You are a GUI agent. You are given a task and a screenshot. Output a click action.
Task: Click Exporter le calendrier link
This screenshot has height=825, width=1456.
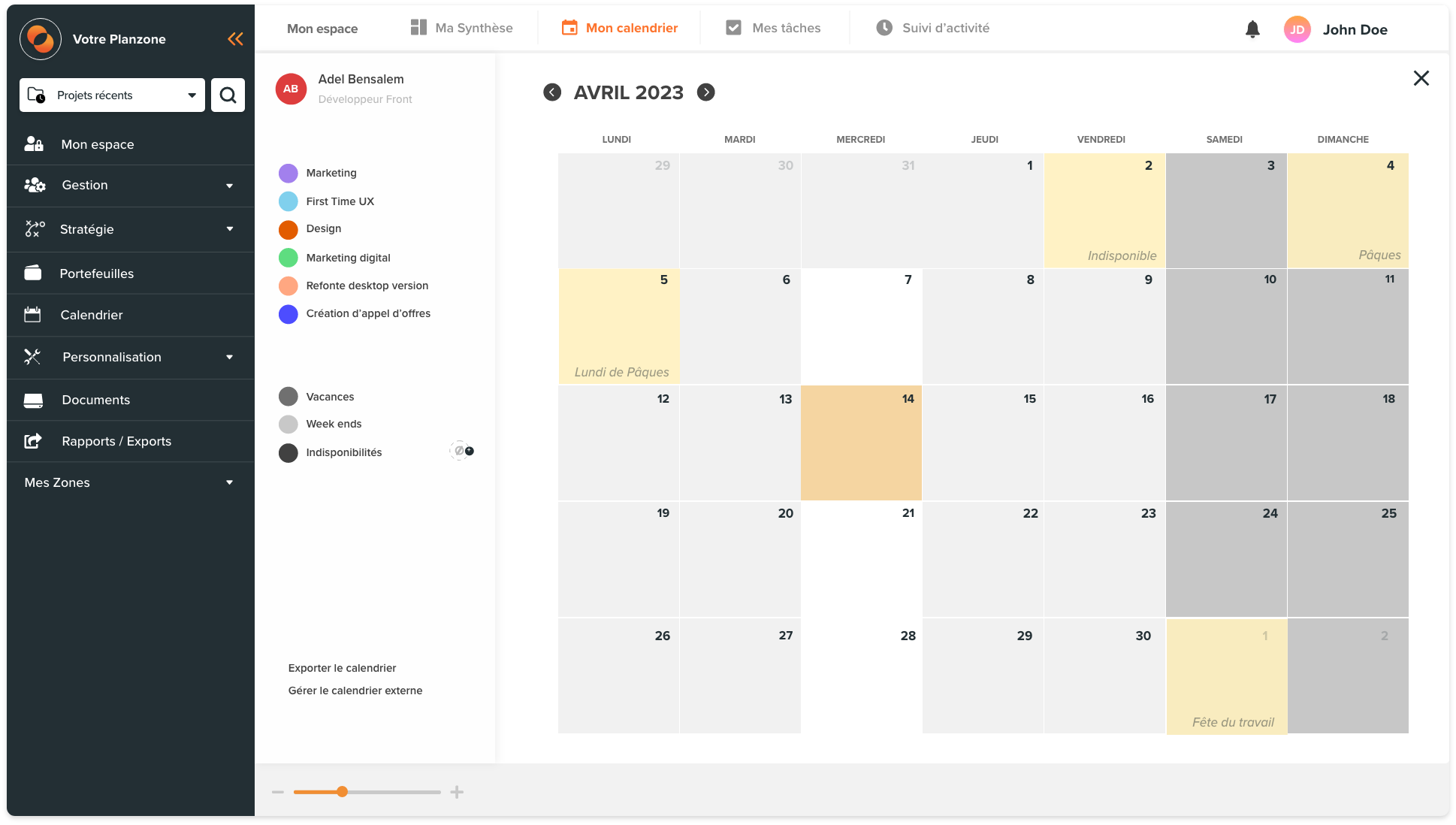point(342,668)
